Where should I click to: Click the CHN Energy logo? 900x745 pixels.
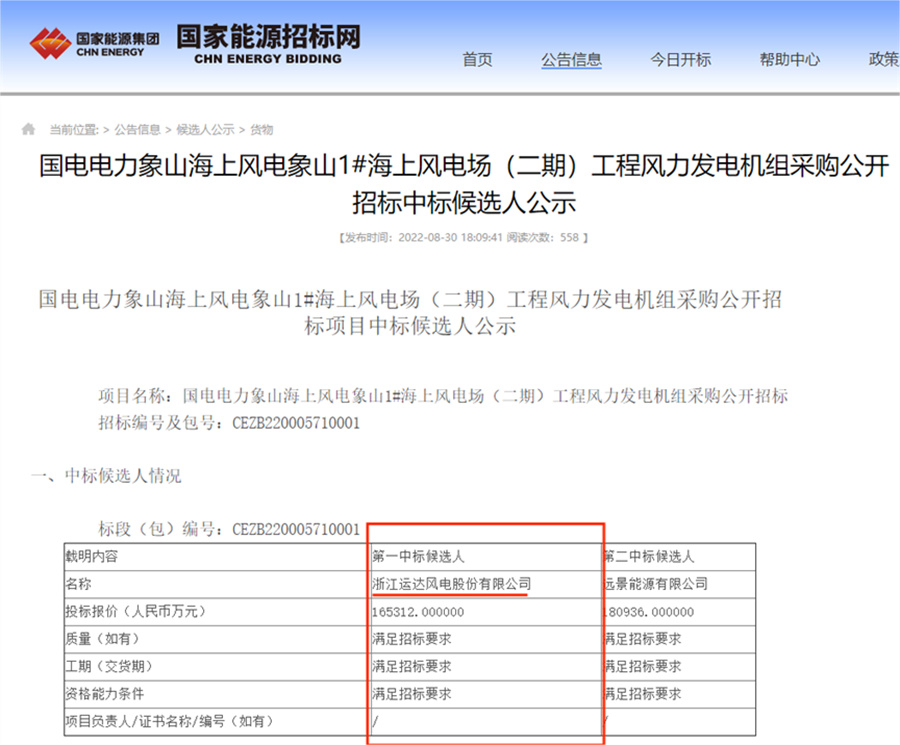tap(95, 43)
